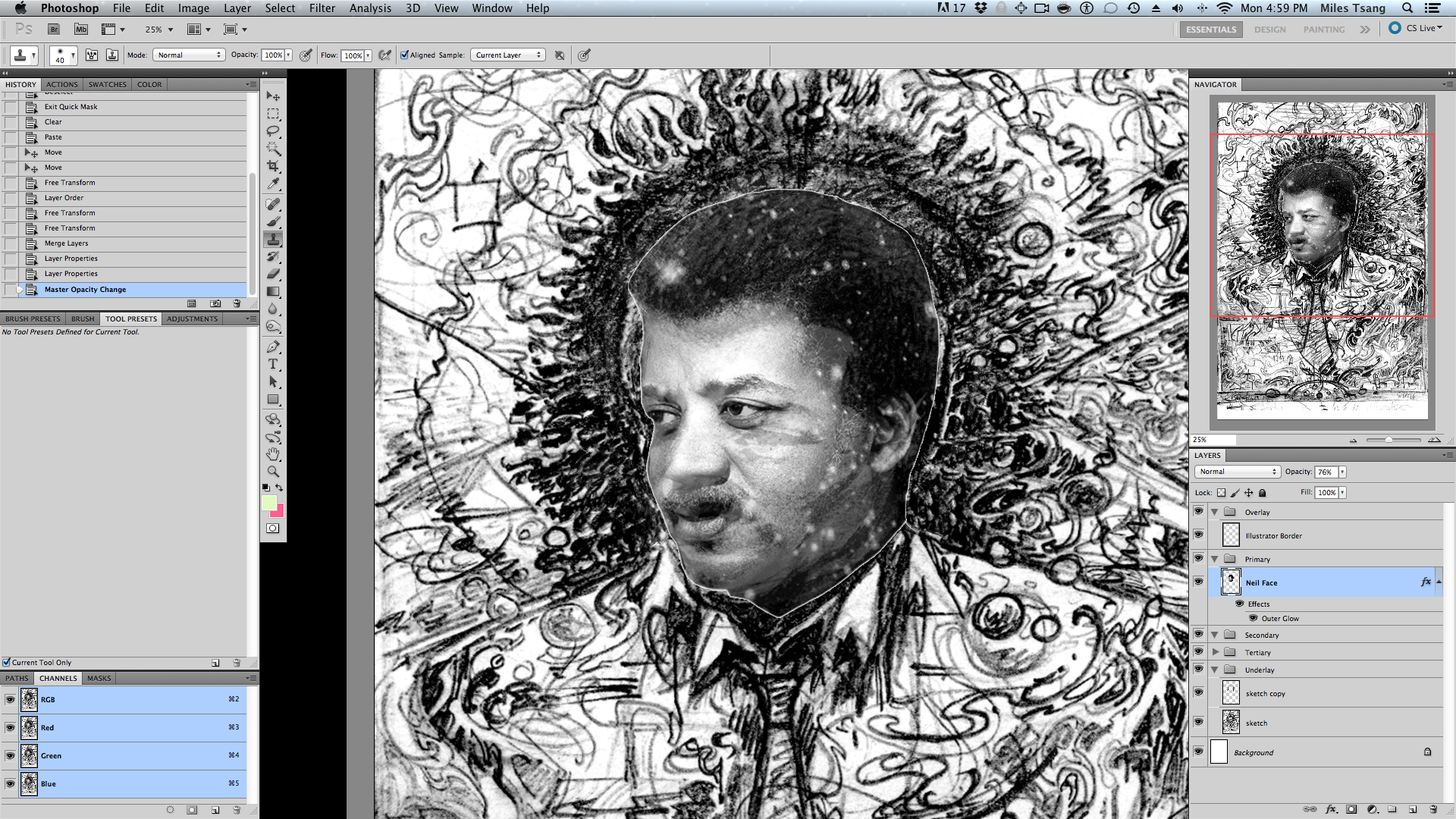1456x819 pixels.
Task: Select the Type tool
Action: (273, 364)
